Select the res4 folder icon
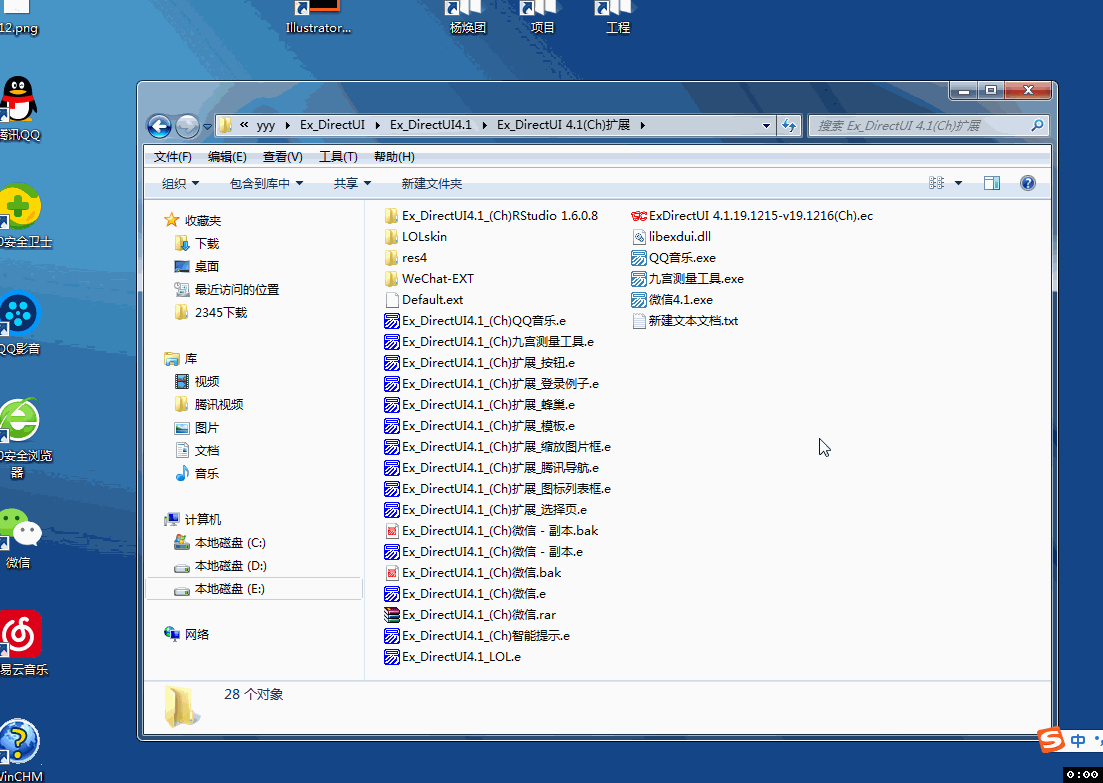Screen dimensions: 1103x783 (x=392, y=257)
